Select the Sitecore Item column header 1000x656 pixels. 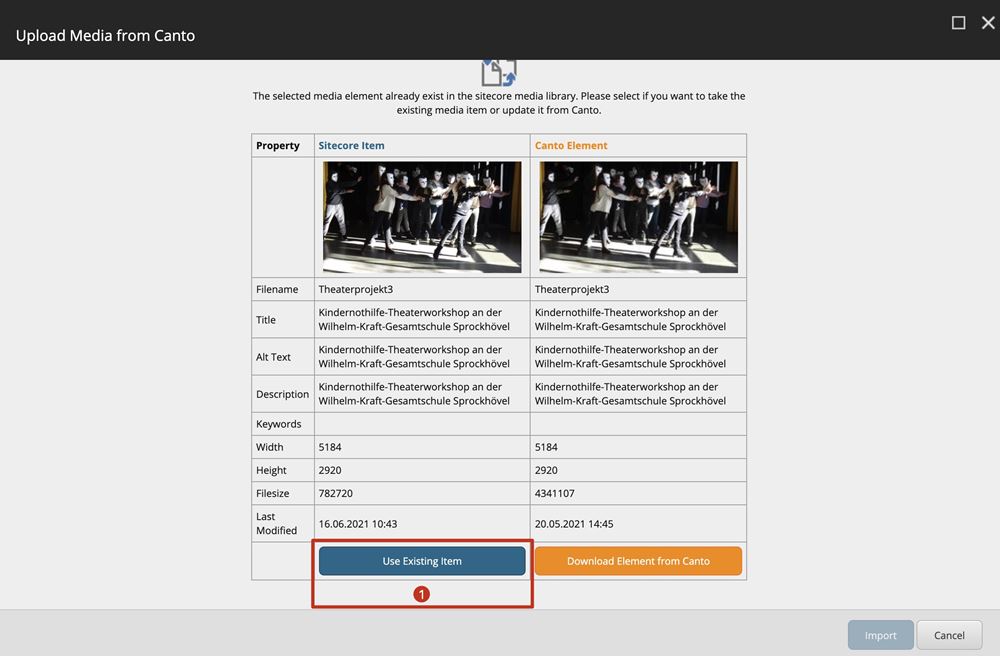[351, 145]
